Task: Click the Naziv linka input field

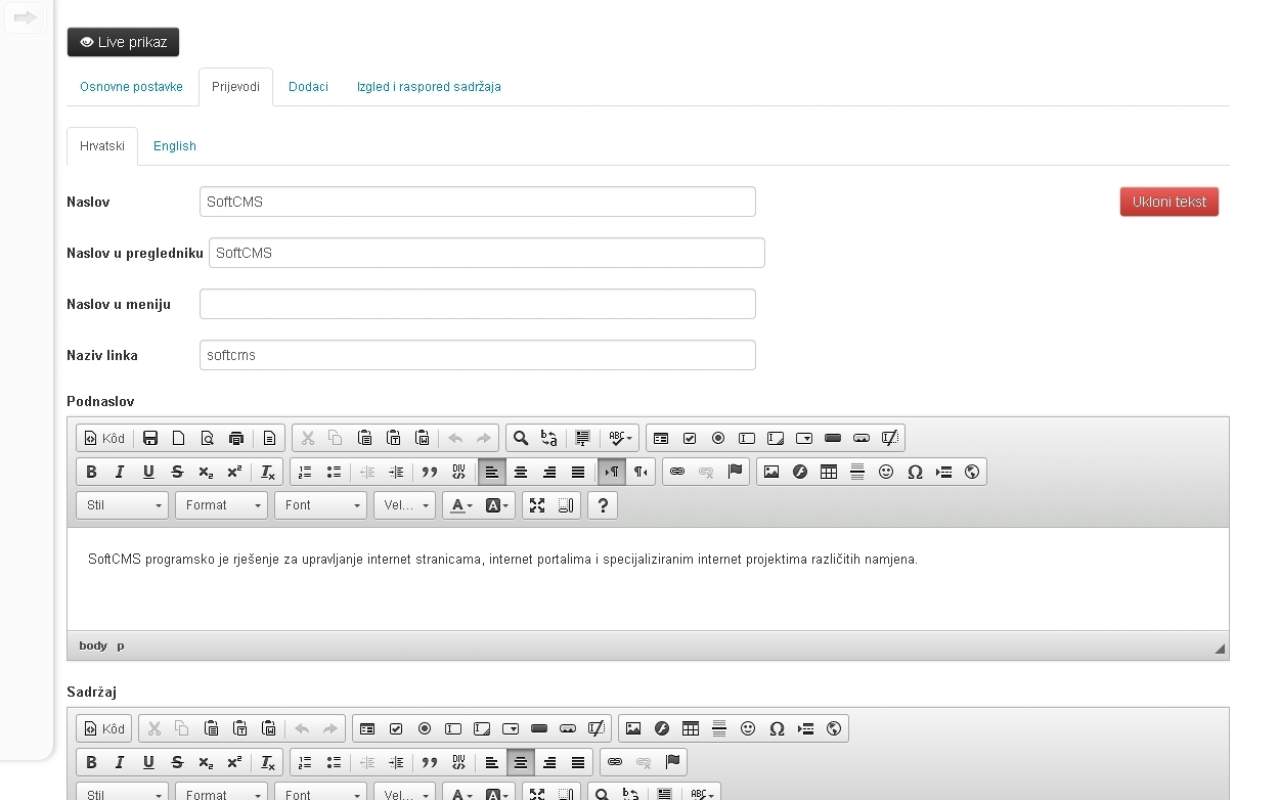Action: click(478, 355)
